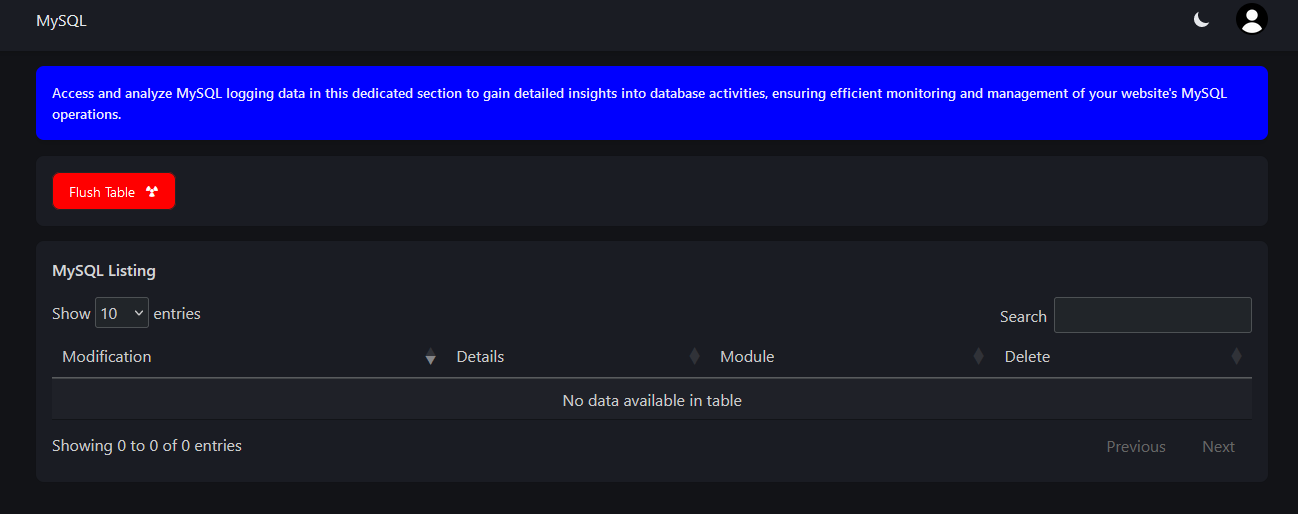This screenshot has width=1298, height=514.
Task: Click the Modification column sort arrow icon
Action: [430, 357]
